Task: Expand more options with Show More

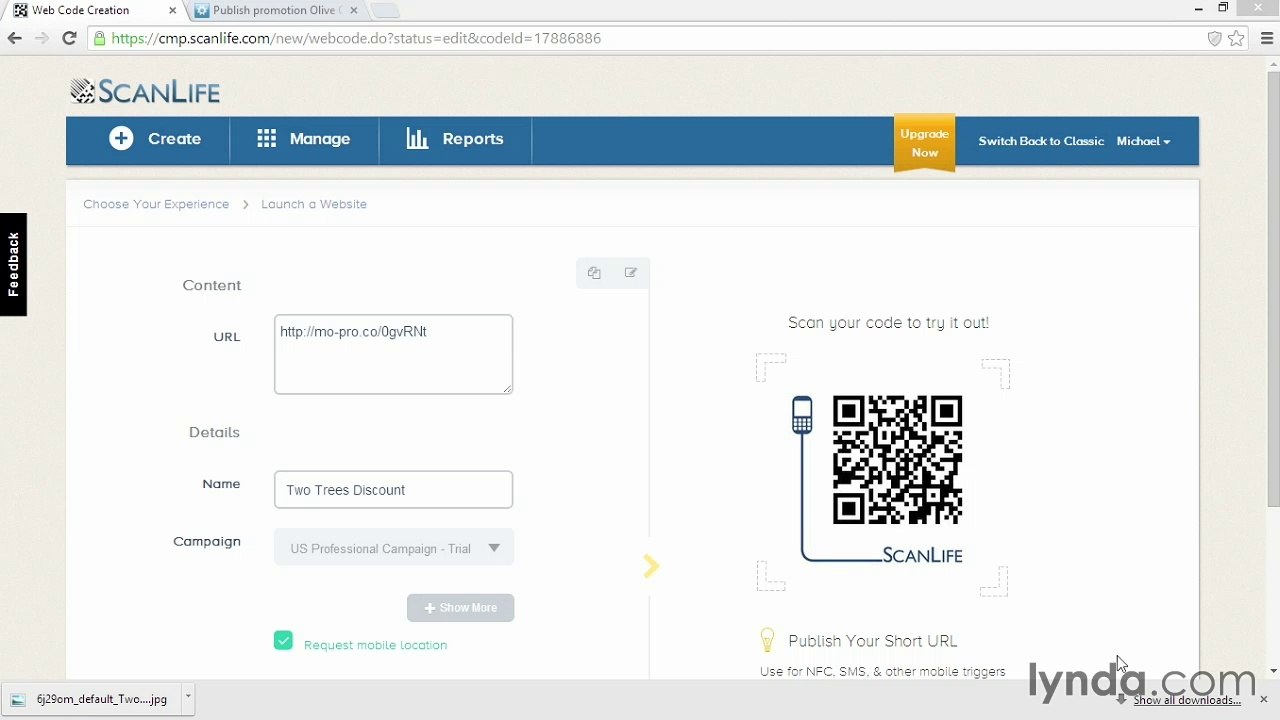Action: pos(460,608)
